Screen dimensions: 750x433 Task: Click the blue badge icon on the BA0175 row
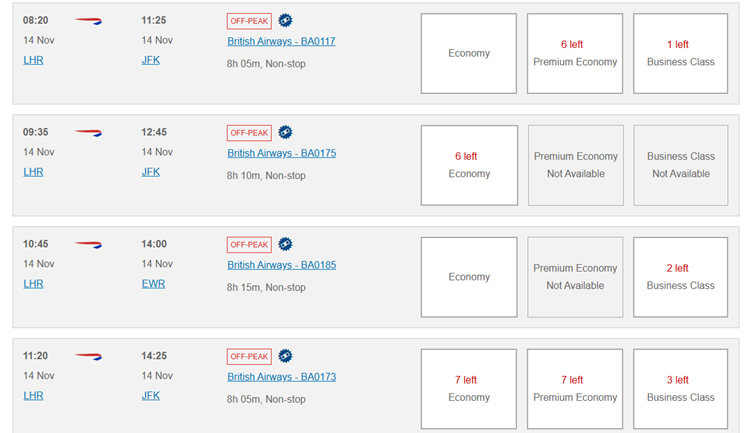[x=285, y=133]
